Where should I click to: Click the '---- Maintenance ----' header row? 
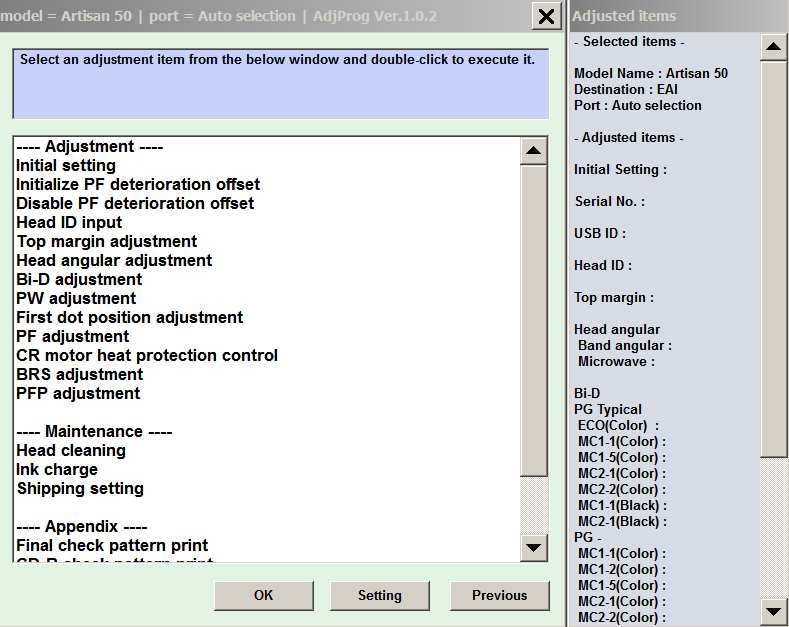pos(94,432)
